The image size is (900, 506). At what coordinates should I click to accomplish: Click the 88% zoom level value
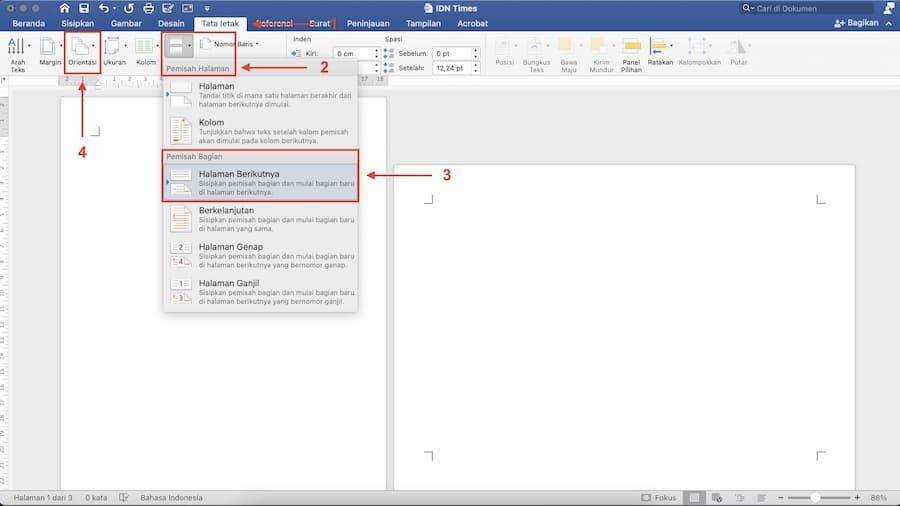[x=878, y=498]
